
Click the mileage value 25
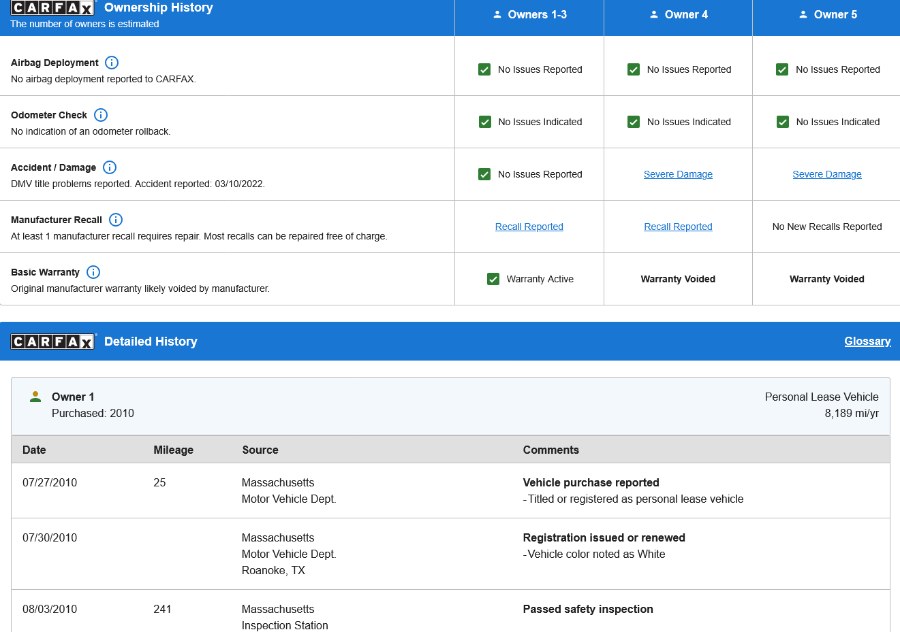(160, 483)
